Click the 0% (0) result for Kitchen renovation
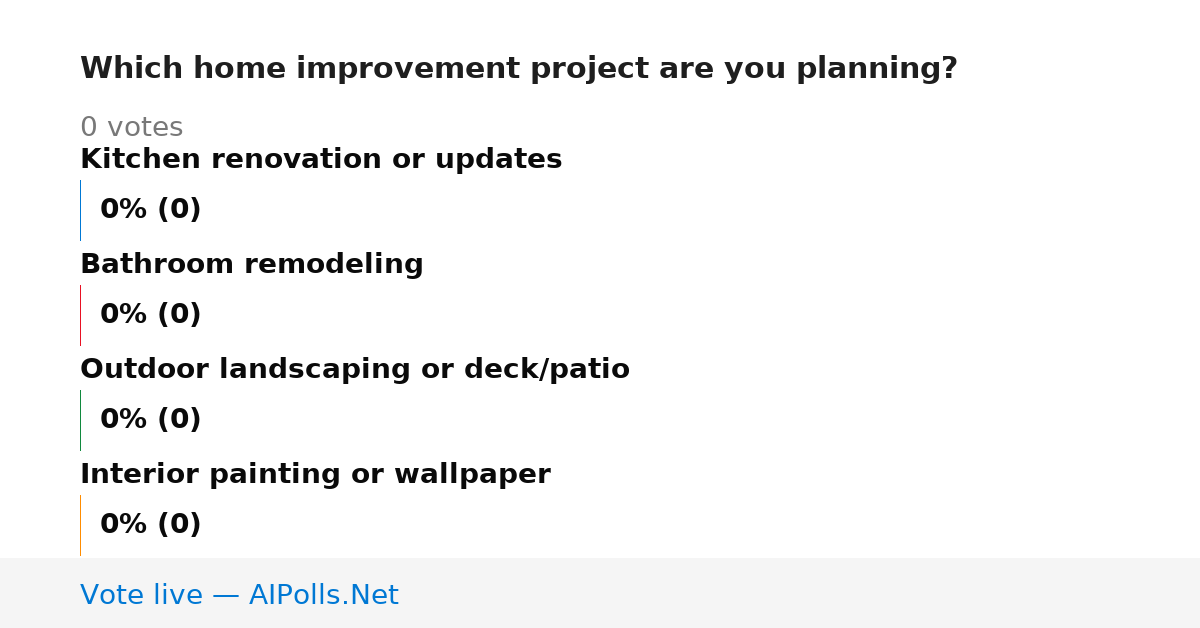Viewport: 1200px width, 628px height. (x=151, y=210)
